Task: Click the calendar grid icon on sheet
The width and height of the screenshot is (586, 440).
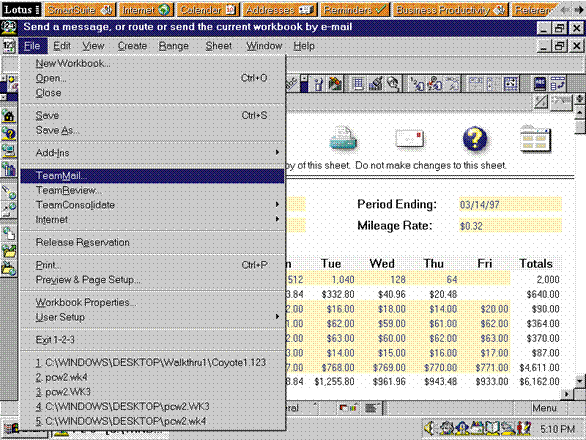Action: tap(536, 139)
